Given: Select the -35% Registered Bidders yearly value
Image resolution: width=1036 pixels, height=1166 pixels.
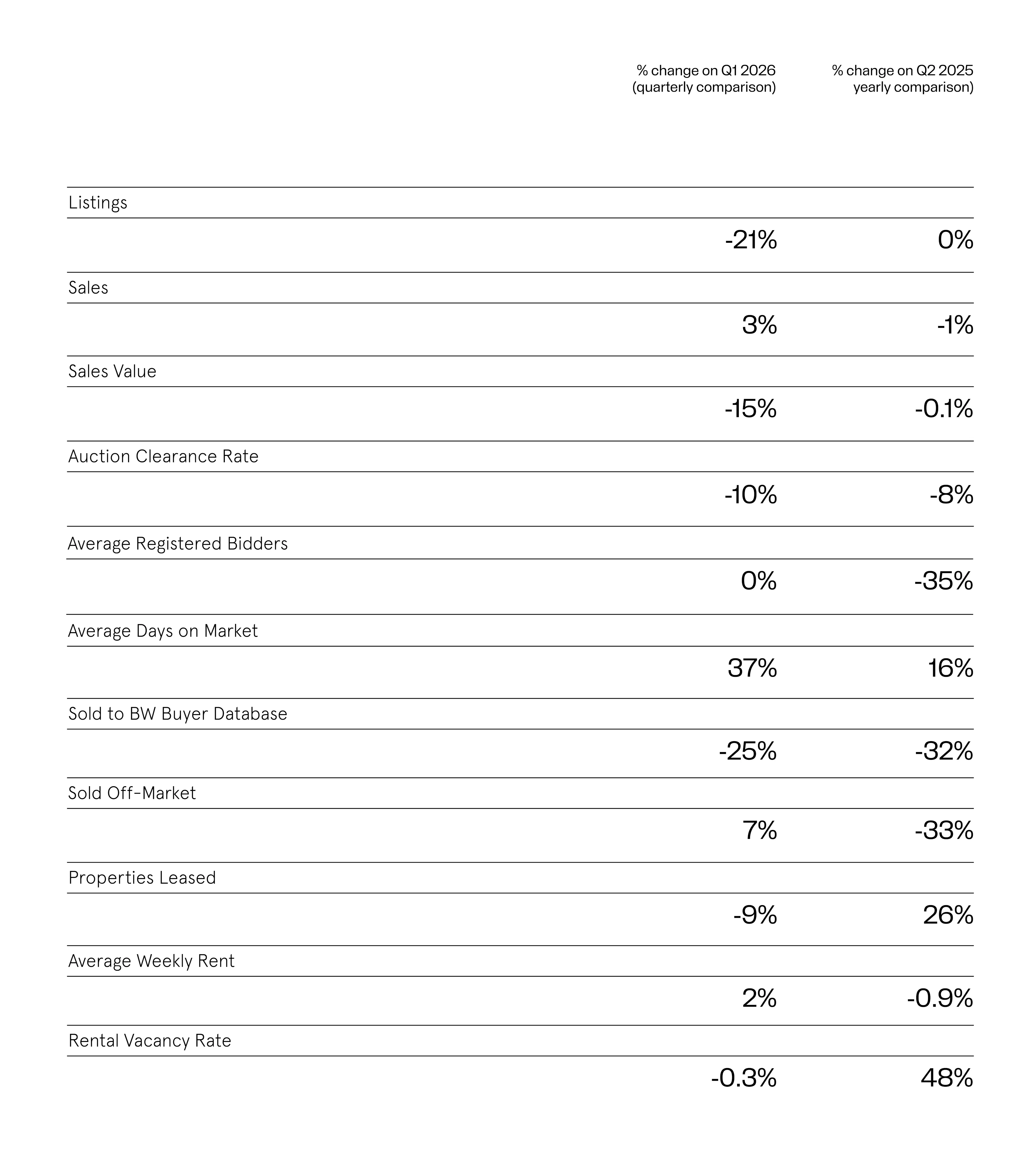Looking at the screenshot, I should click(x=944, y=581).
